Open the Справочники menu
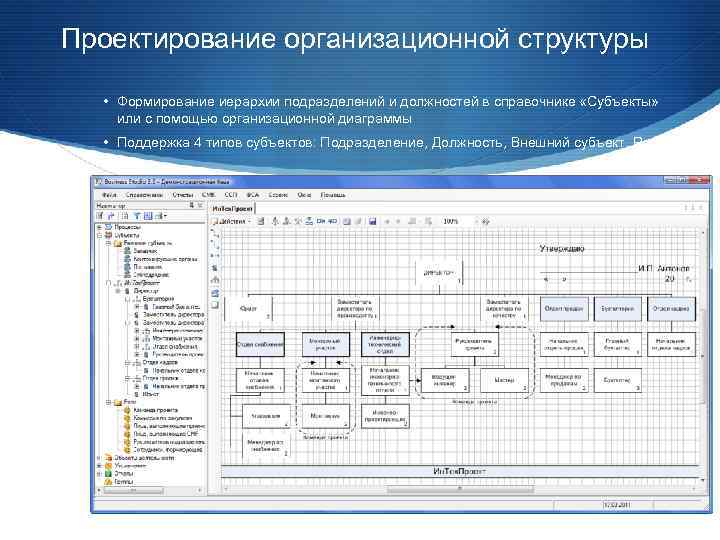 click(x=144, y=195)
